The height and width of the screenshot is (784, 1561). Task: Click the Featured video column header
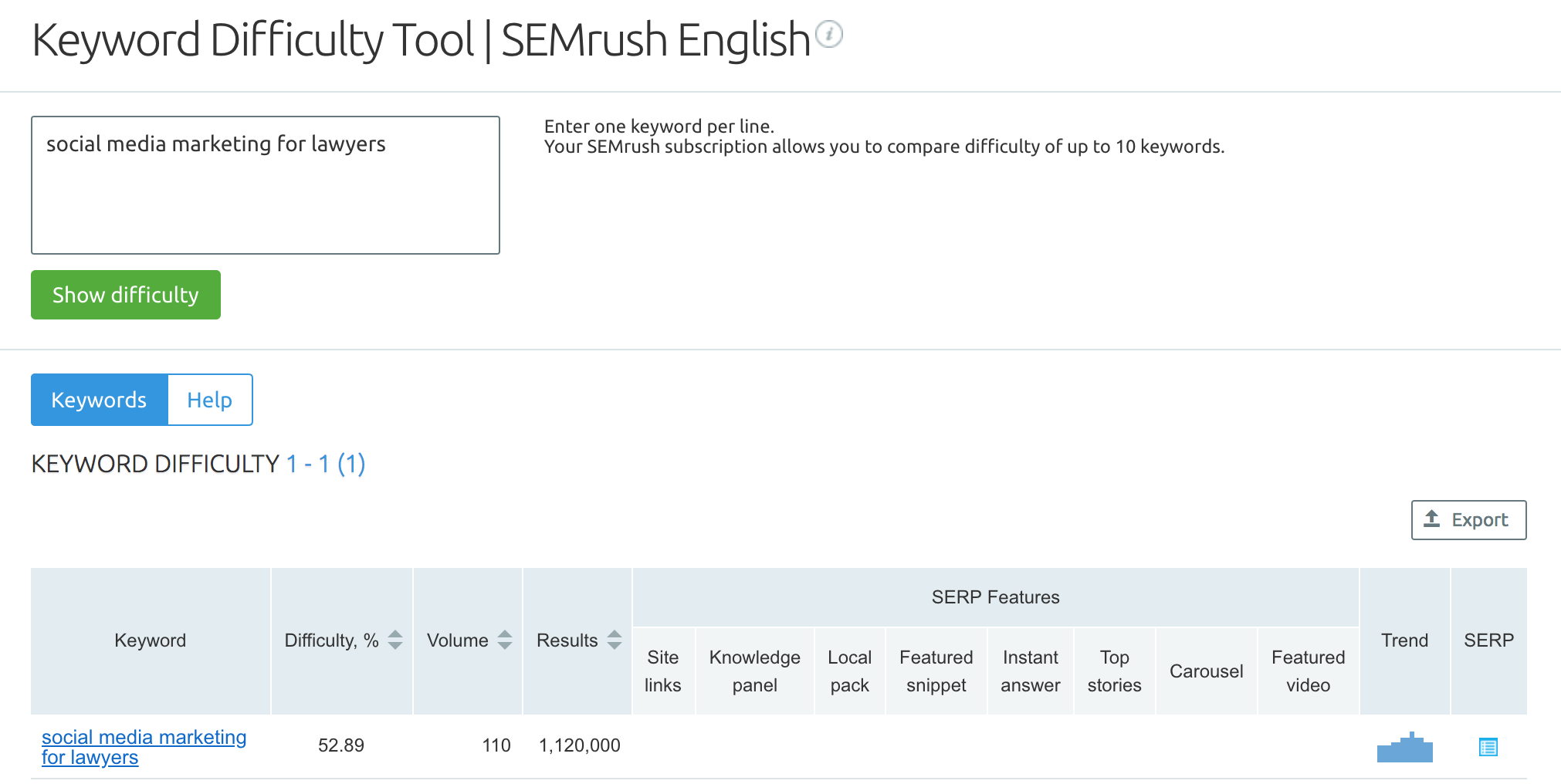(1309, 671)
